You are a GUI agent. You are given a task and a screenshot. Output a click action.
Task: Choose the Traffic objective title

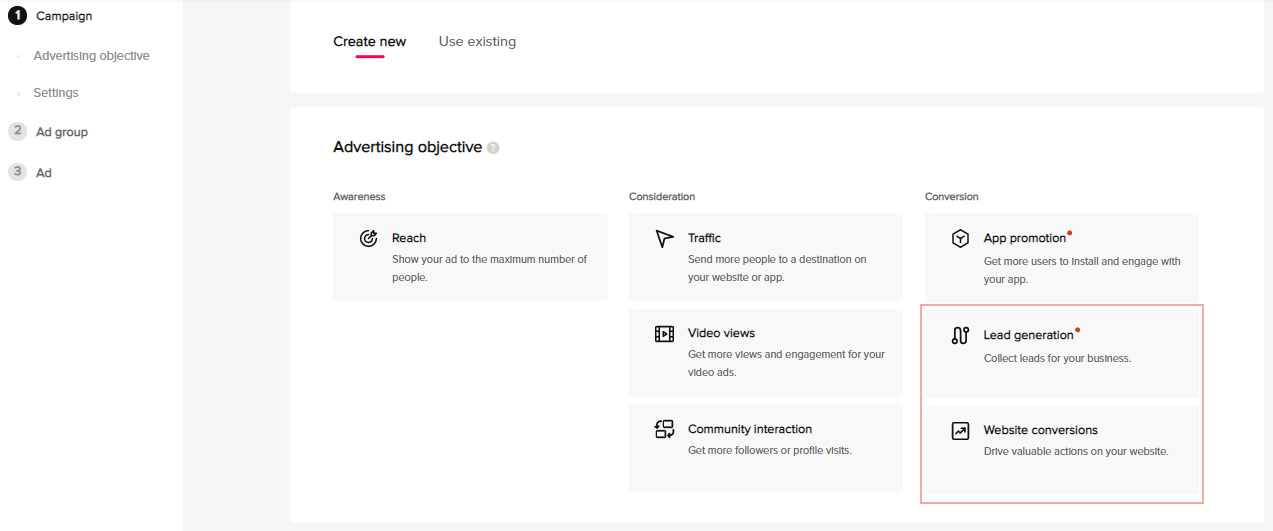(704, 238)
